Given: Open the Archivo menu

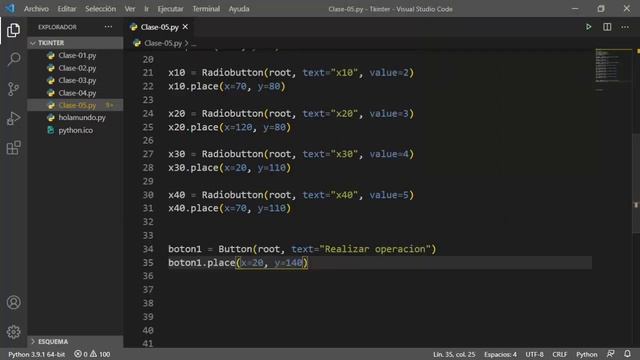Looking at the screenshot, I should click(x=36, y=9).
